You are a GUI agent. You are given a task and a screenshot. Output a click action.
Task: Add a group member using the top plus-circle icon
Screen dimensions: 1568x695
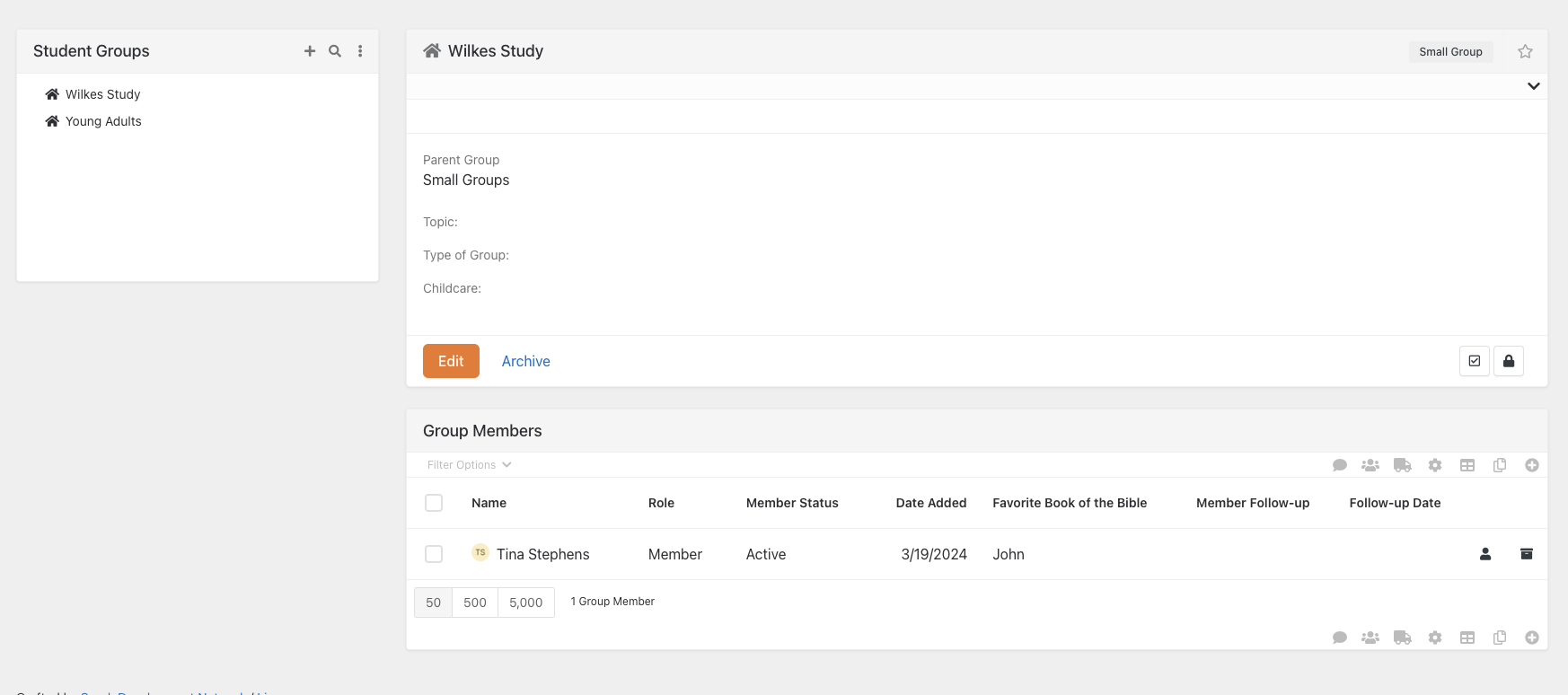click(1532, 465)
